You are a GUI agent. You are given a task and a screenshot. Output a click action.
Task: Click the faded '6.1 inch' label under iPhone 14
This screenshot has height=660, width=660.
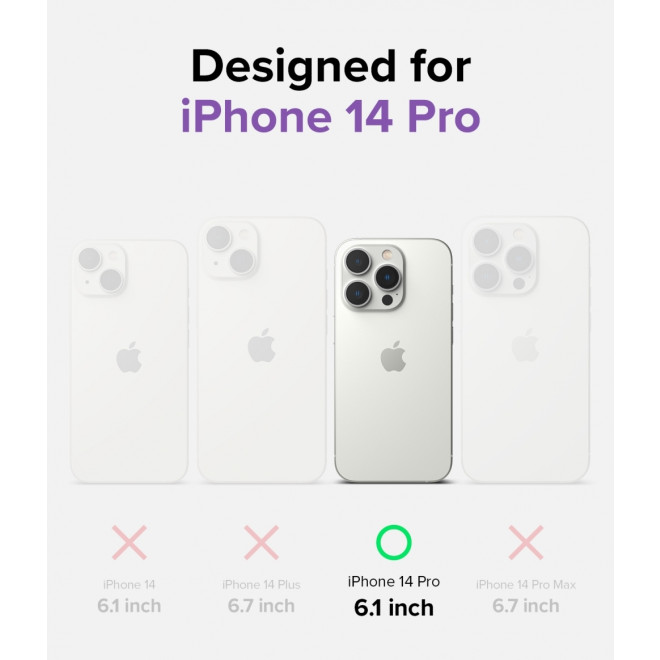pos(129,606)
